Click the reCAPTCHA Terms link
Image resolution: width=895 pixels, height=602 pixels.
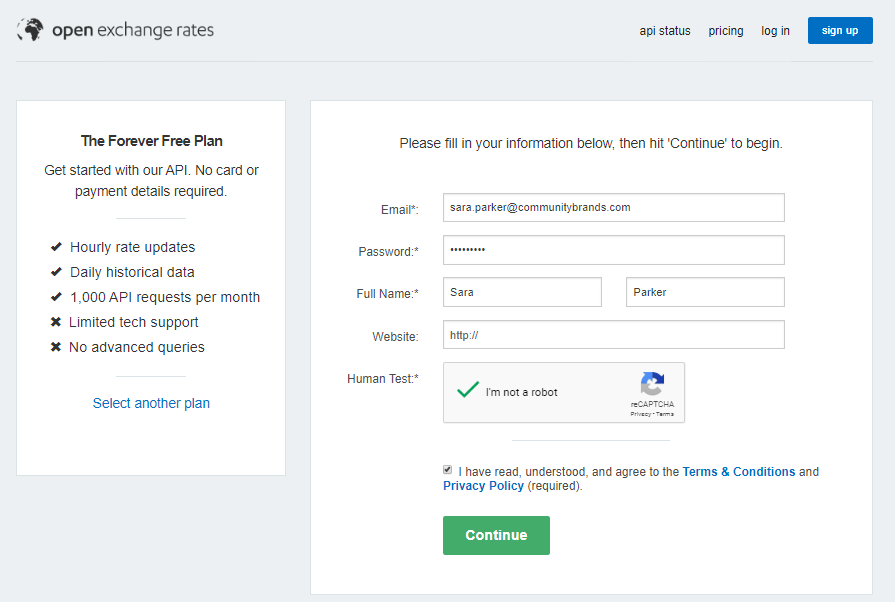665,414
